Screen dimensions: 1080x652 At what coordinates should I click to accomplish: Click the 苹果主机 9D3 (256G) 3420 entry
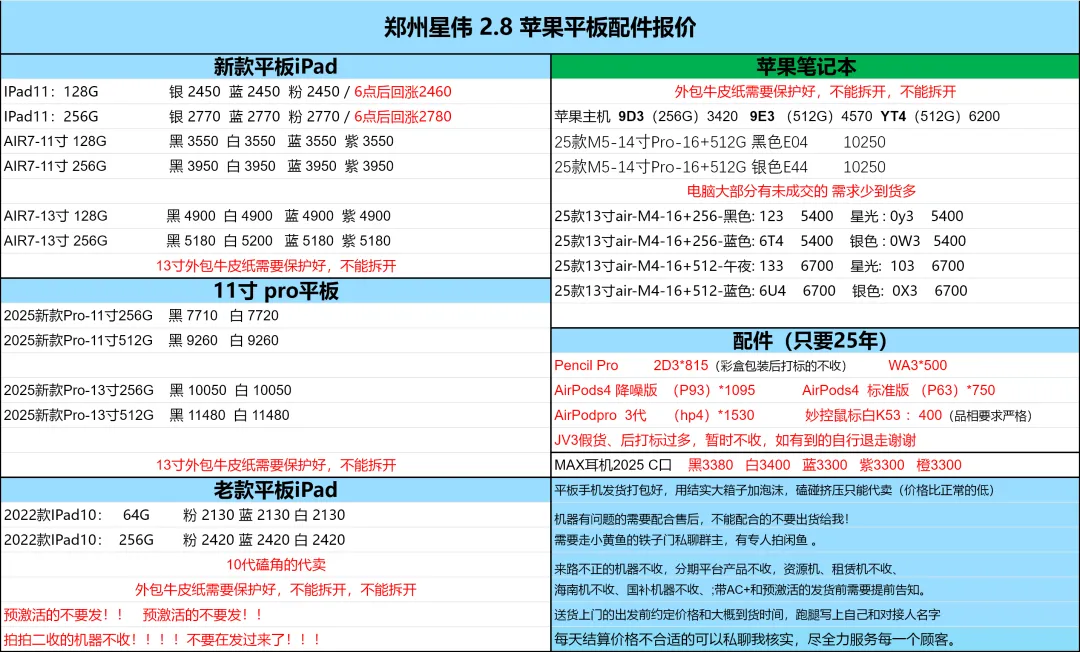click(x=645, y=116)
